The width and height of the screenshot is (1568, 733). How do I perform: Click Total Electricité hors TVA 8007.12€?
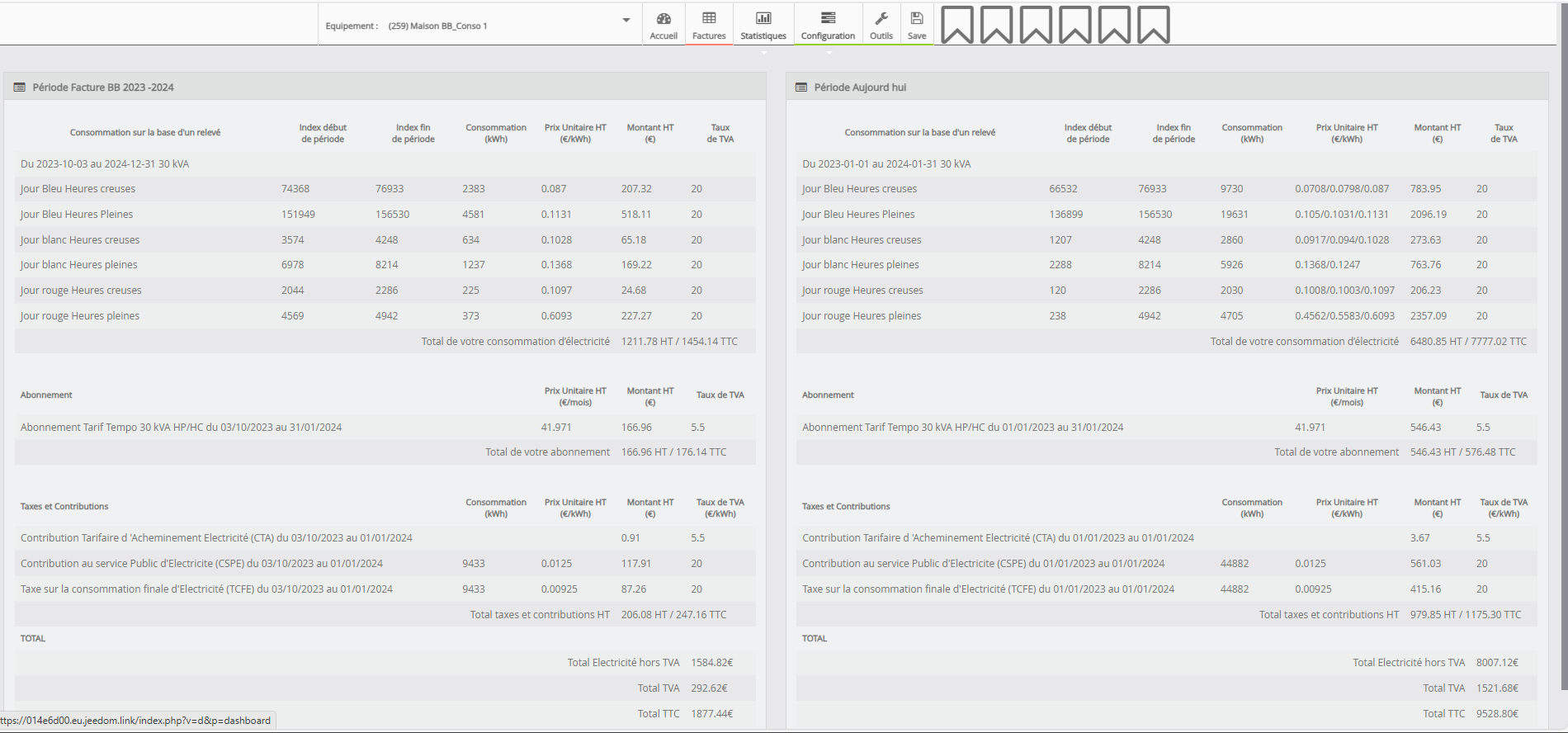pos(1498,663)
